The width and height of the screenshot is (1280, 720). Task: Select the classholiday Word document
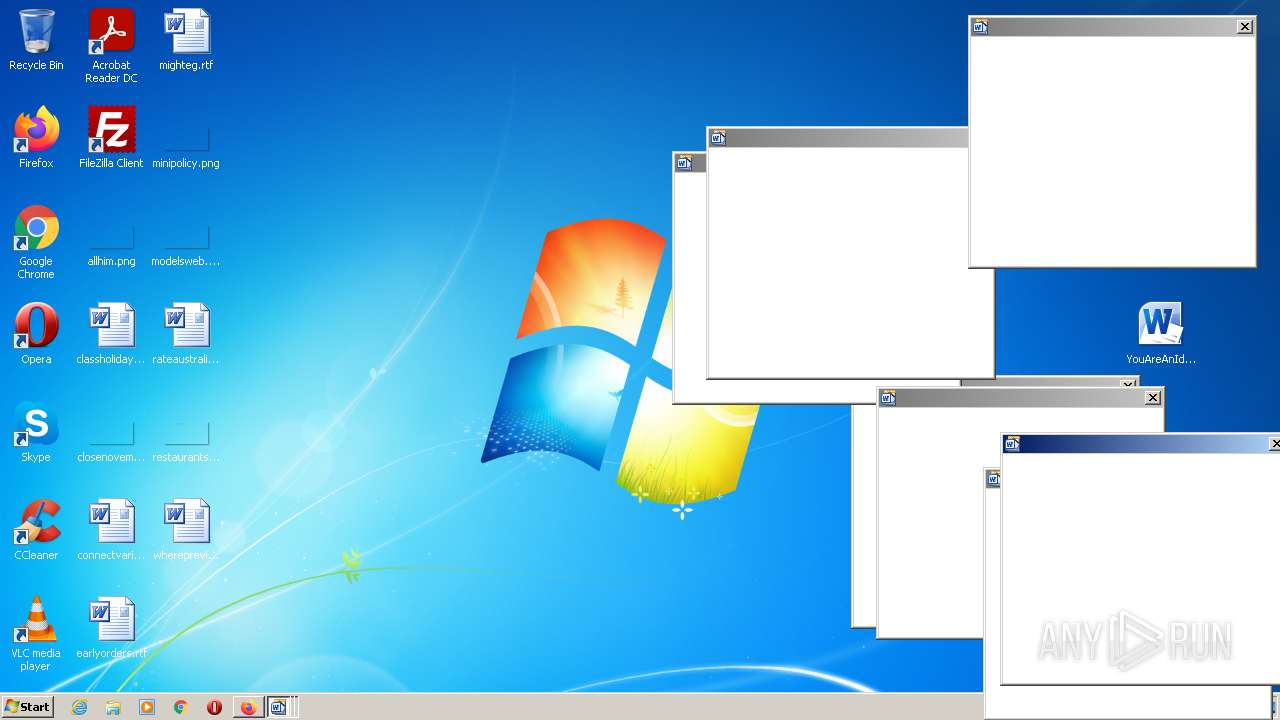click(111, 334)
